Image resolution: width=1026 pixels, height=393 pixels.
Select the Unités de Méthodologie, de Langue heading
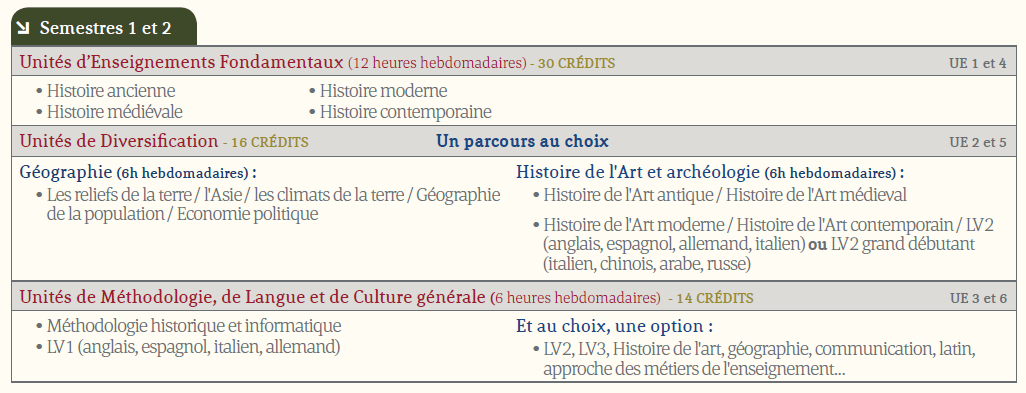[254, 297]
